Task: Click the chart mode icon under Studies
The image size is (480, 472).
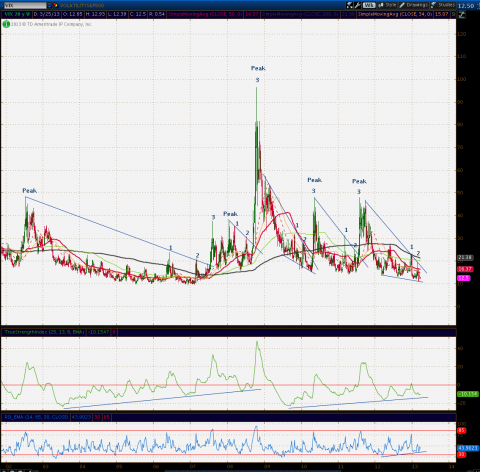Action: (462, 15)
